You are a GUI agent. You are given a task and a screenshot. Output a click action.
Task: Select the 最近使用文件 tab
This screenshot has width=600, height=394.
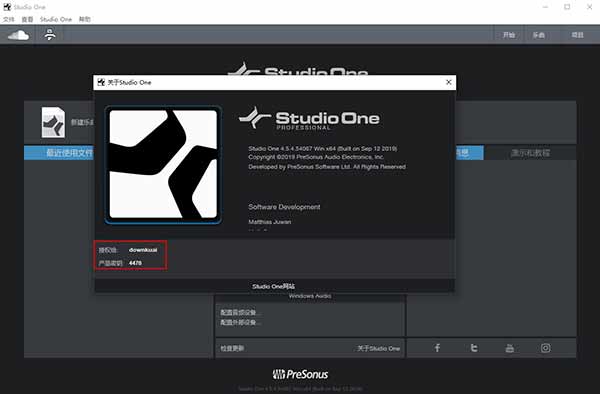pyautogui.click(x=59, y=153)
